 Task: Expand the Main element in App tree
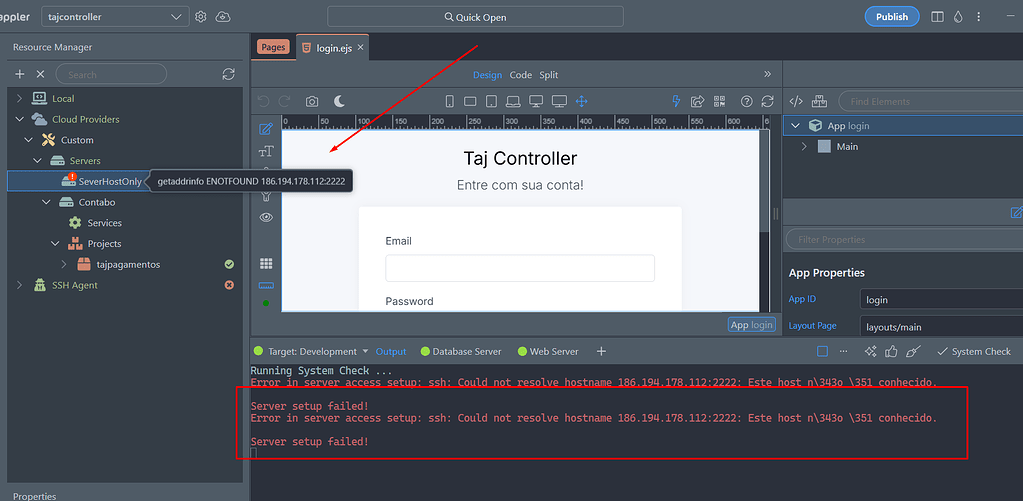[804, 147]
